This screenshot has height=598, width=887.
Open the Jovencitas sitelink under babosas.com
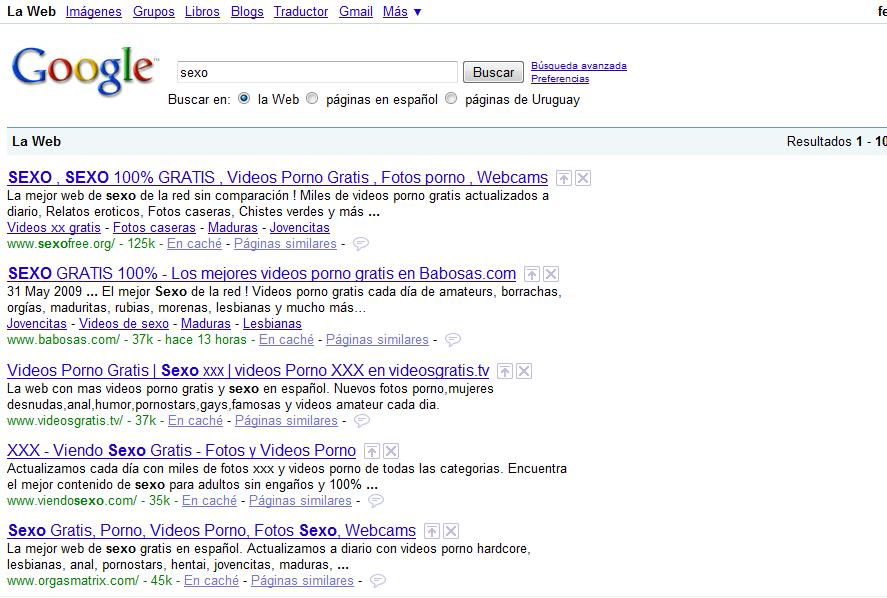(37, 324)
